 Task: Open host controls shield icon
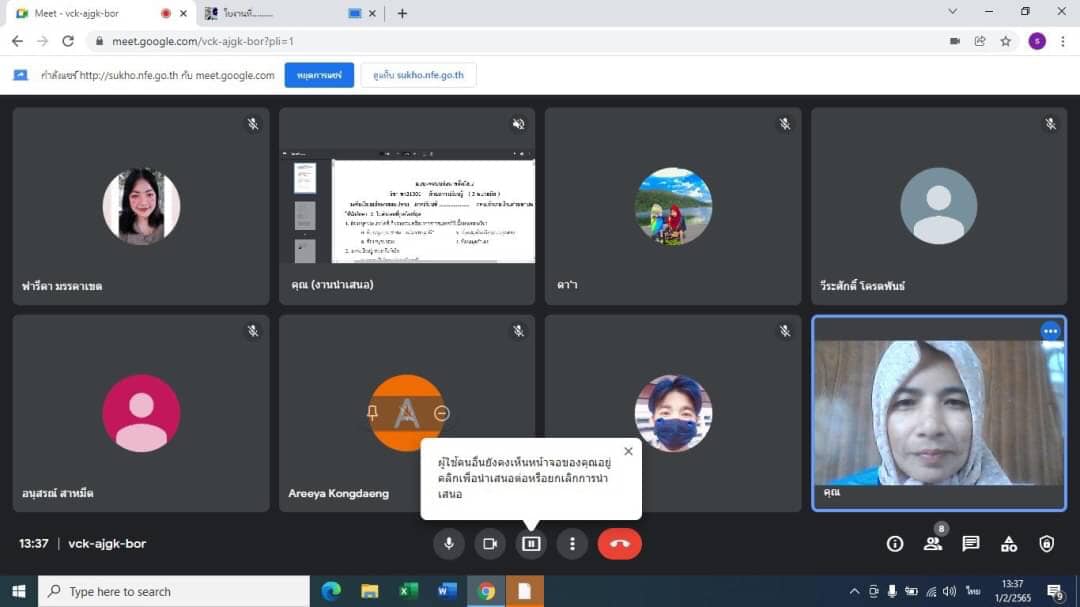click(x=1046, y=544)
